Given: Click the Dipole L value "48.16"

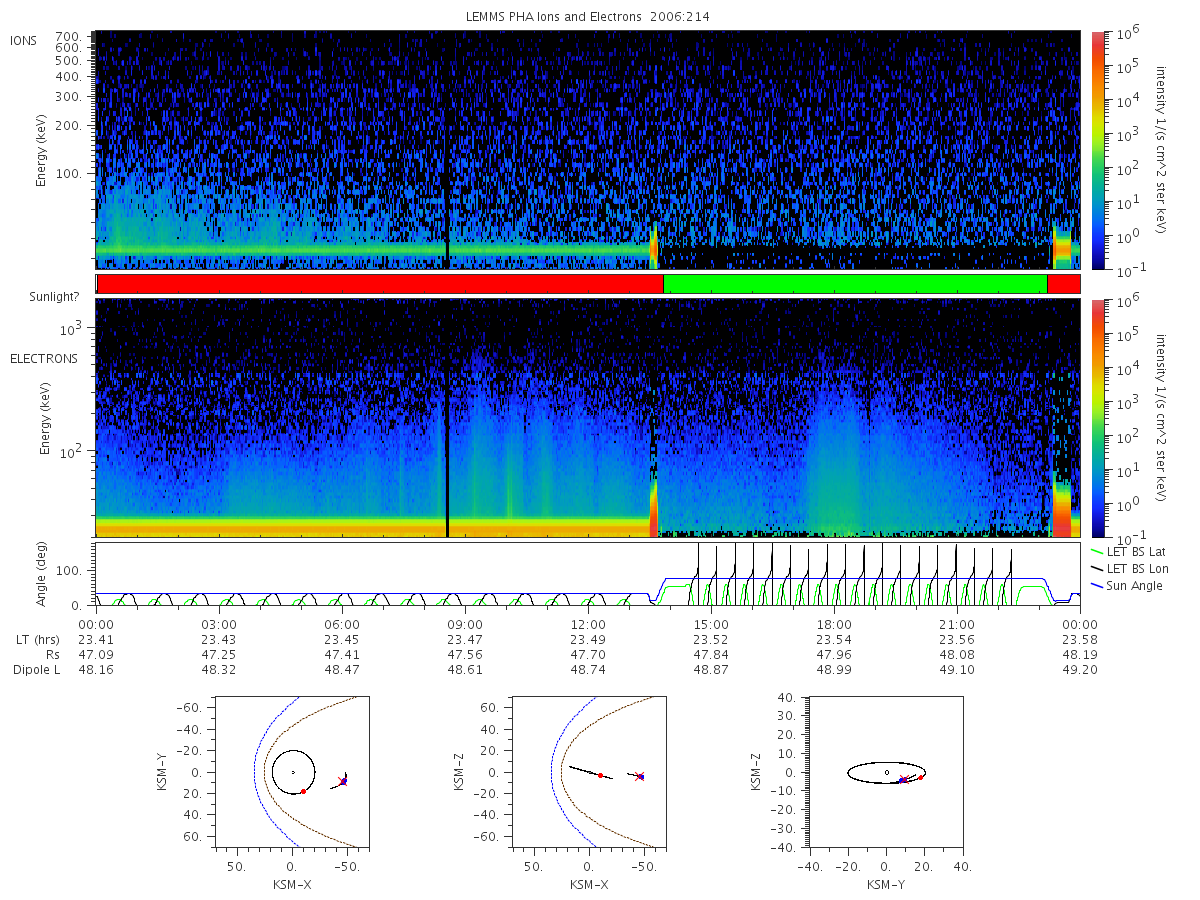Looking at the screenshot, I should pos(96,670).
